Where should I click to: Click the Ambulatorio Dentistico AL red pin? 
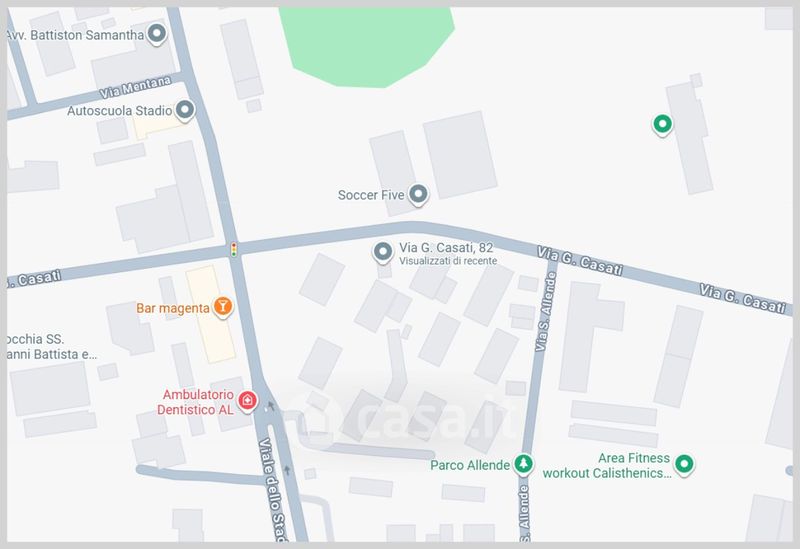(248, 401)
